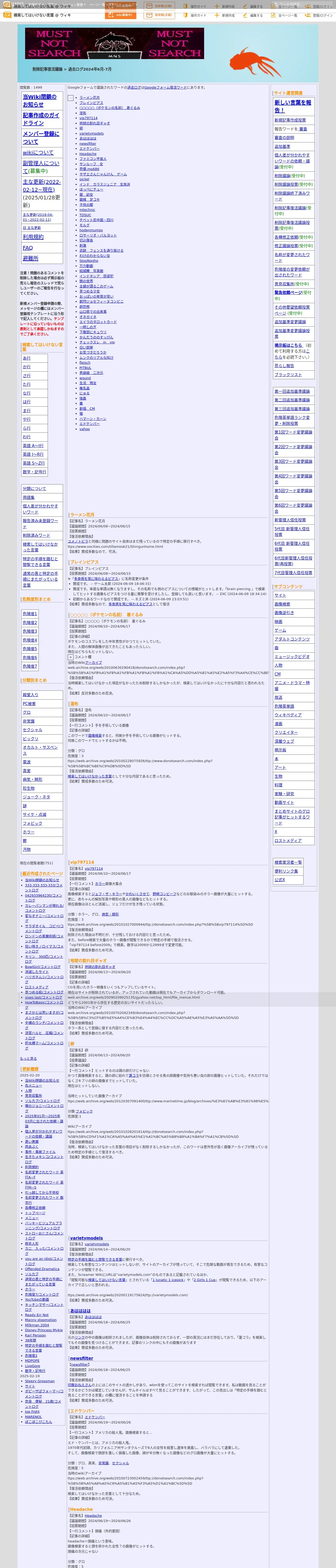Open the 審査の説明 link
The image size is (336, 1568).
(x=284, y=137)
